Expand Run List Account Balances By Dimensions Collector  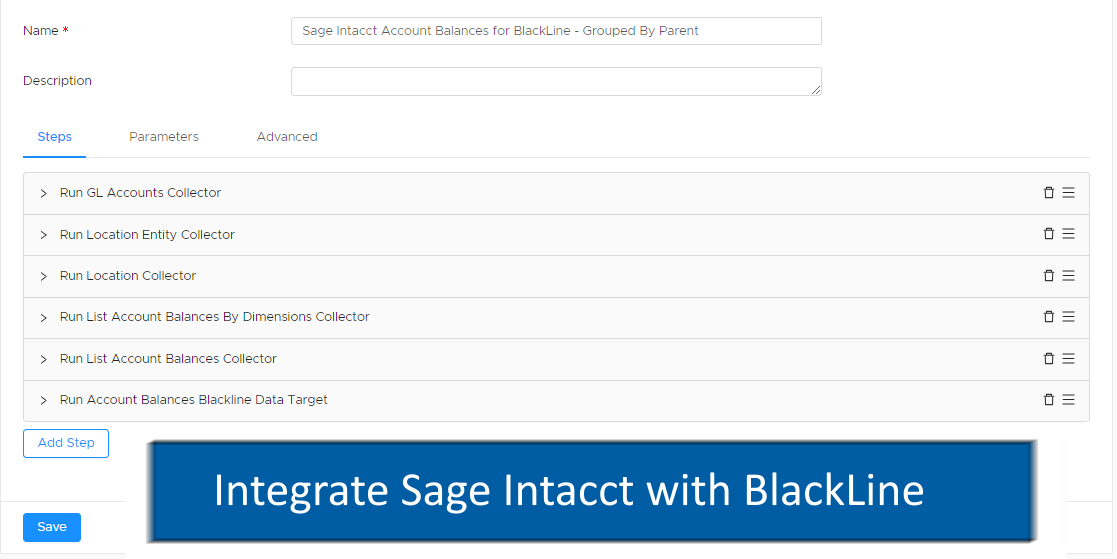(43, 318)
